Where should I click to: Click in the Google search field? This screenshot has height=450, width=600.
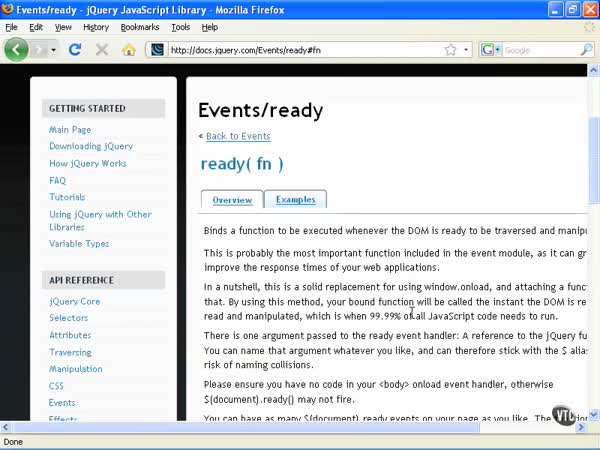pyautogui.click(x=538, y=50)
